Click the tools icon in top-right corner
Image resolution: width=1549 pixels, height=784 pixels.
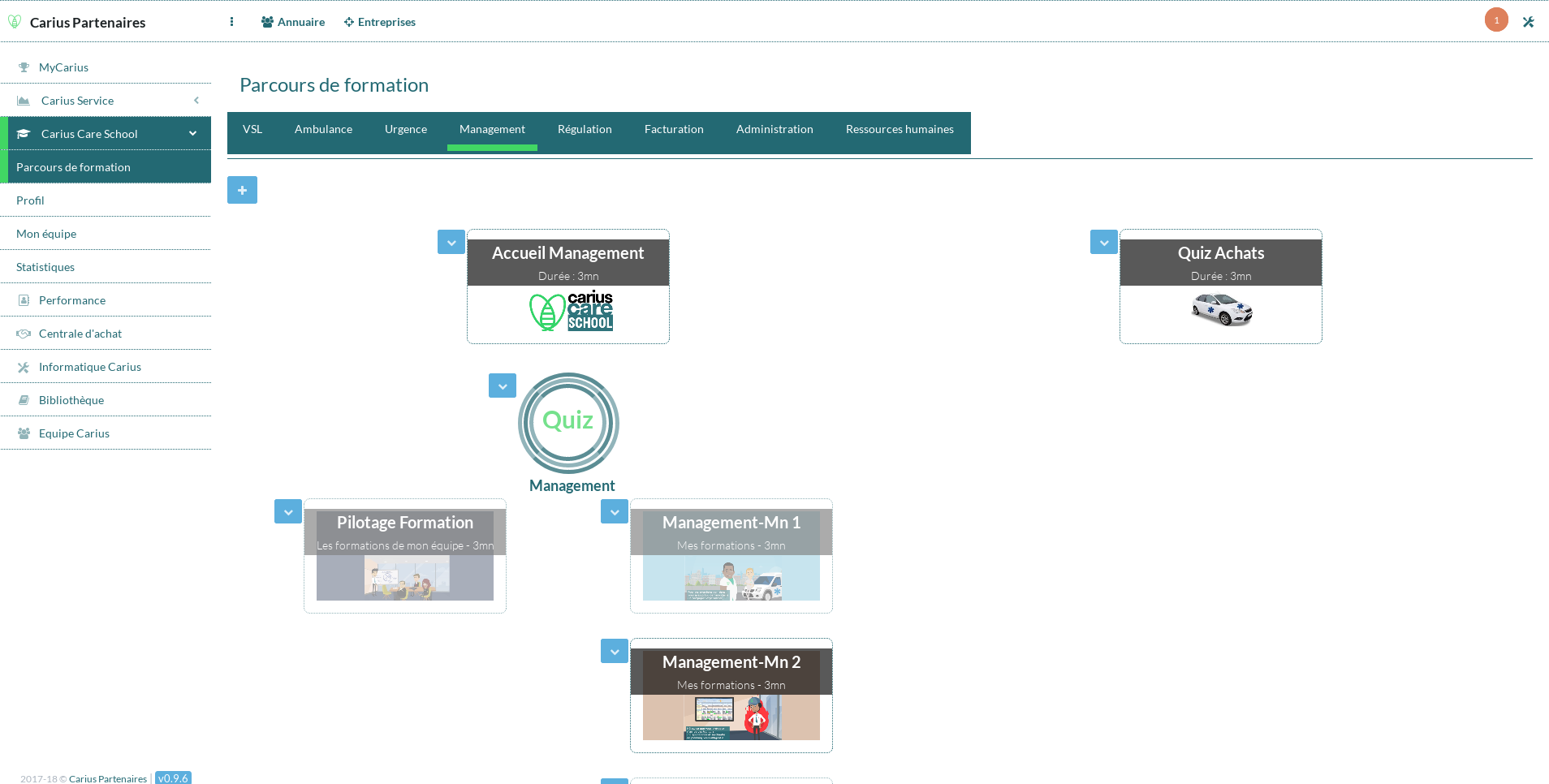(1528, 22)
